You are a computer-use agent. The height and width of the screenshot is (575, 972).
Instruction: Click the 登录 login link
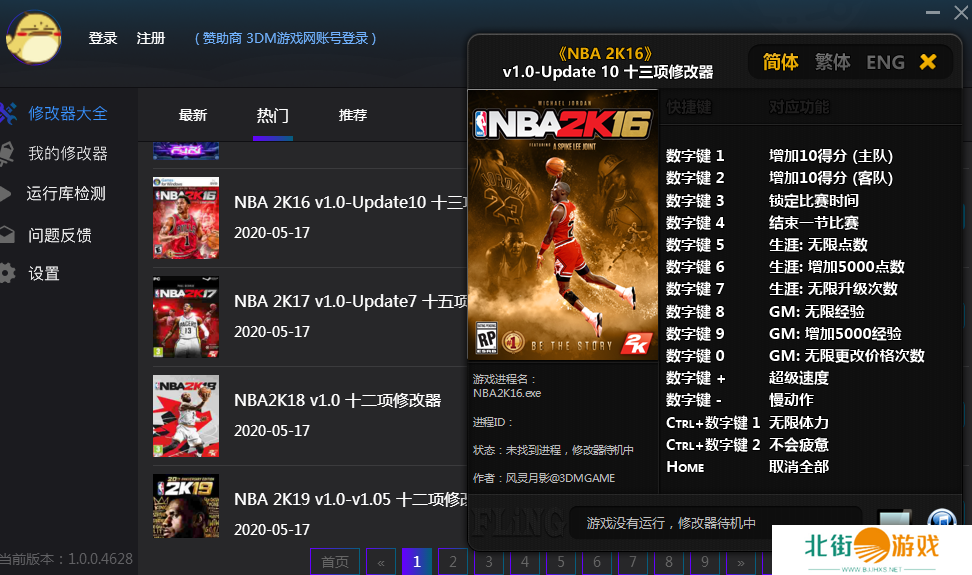coord(103,38)
